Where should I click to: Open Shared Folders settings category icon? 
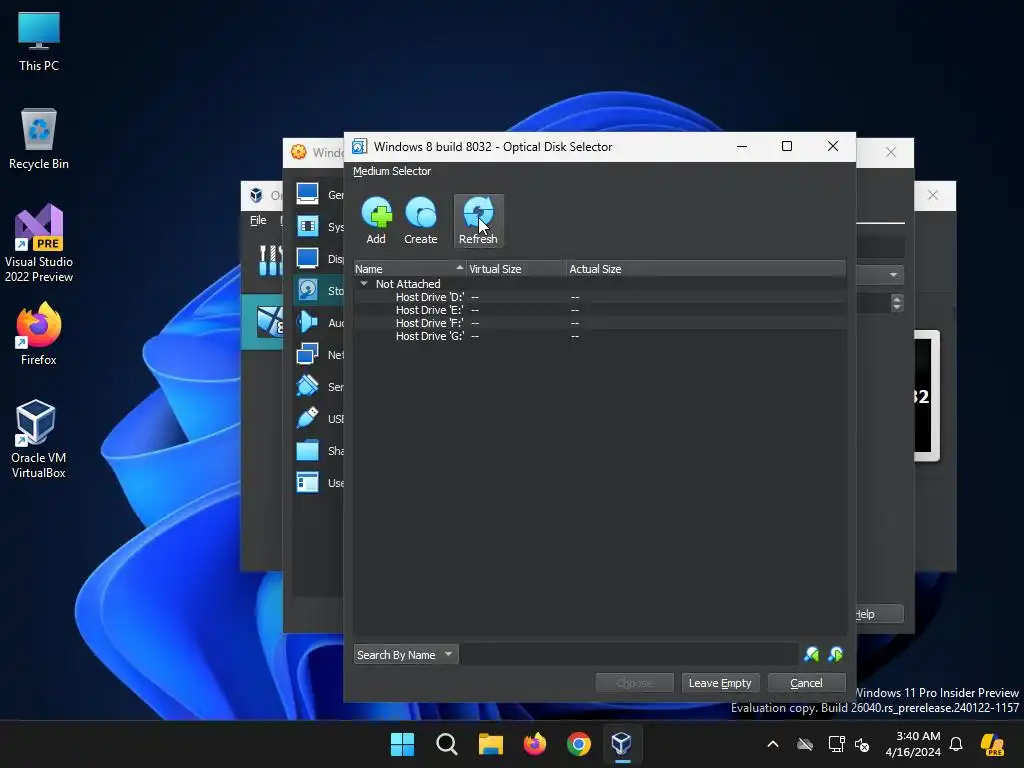pyautogui.click(x=308, y=450)
